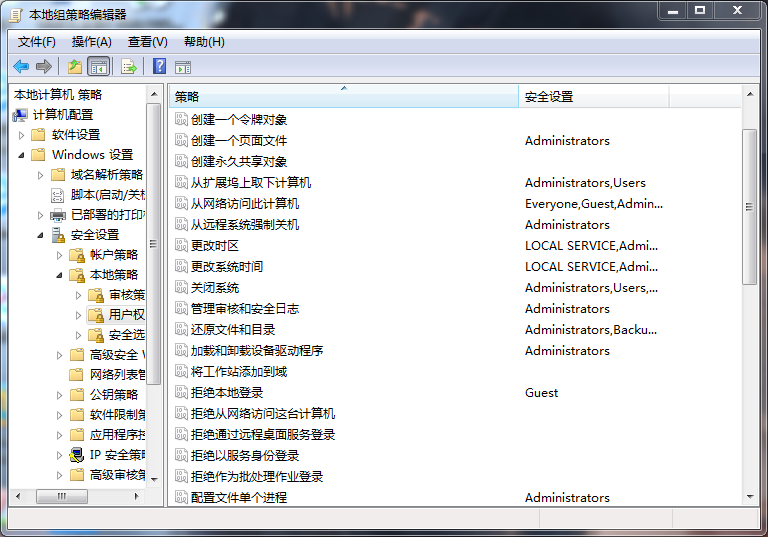
Task: Select policy 从网络访问此计算机
Action: (x=245, y=203)
